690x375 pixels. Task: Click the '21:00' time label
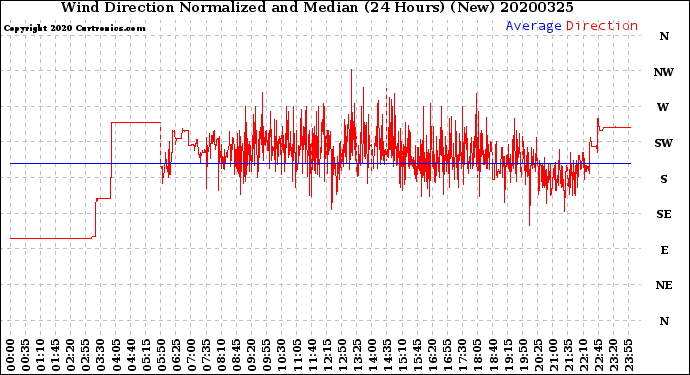point(554,355)
